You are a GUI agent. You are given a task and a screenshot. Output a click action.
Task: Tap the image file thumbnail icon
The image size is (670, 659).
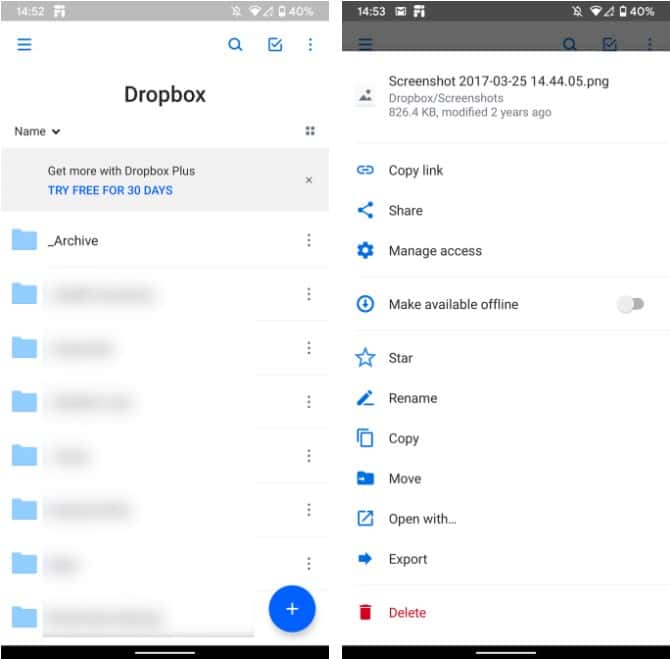(365, 95)
